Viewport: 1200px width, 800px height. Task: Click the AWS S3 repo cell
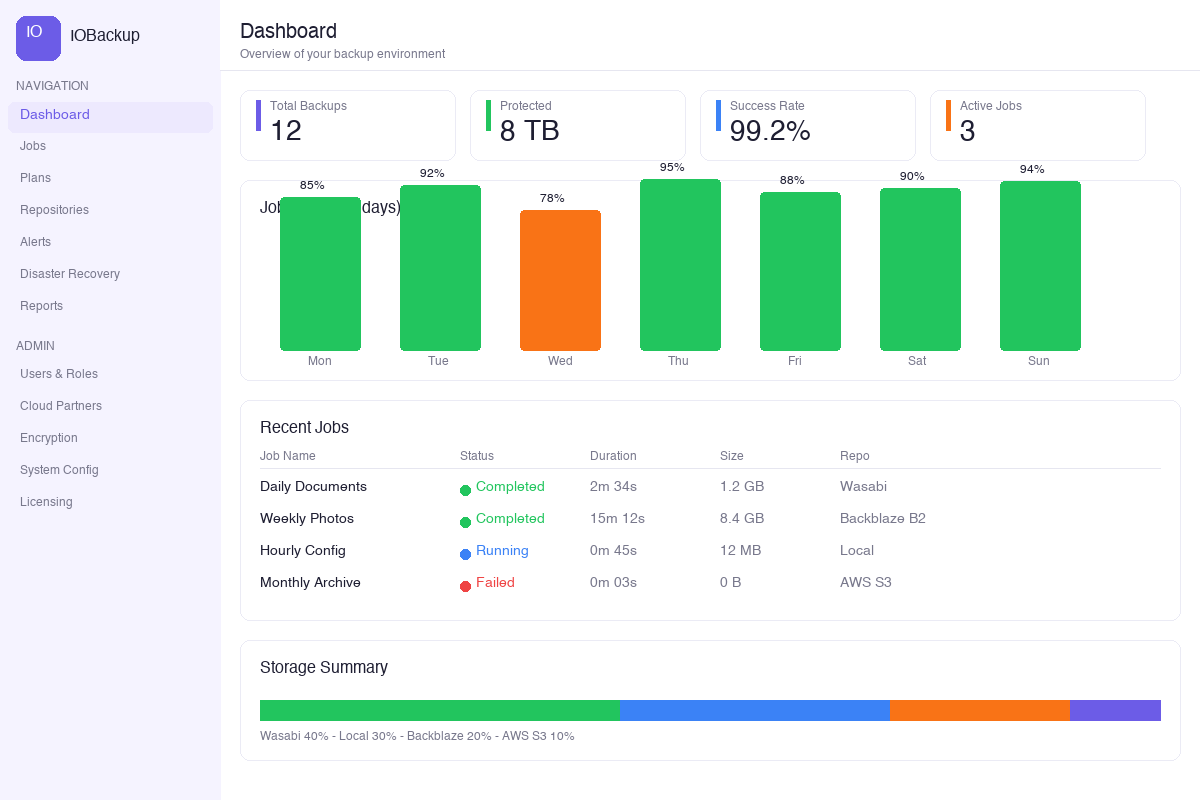coord(866,583)
